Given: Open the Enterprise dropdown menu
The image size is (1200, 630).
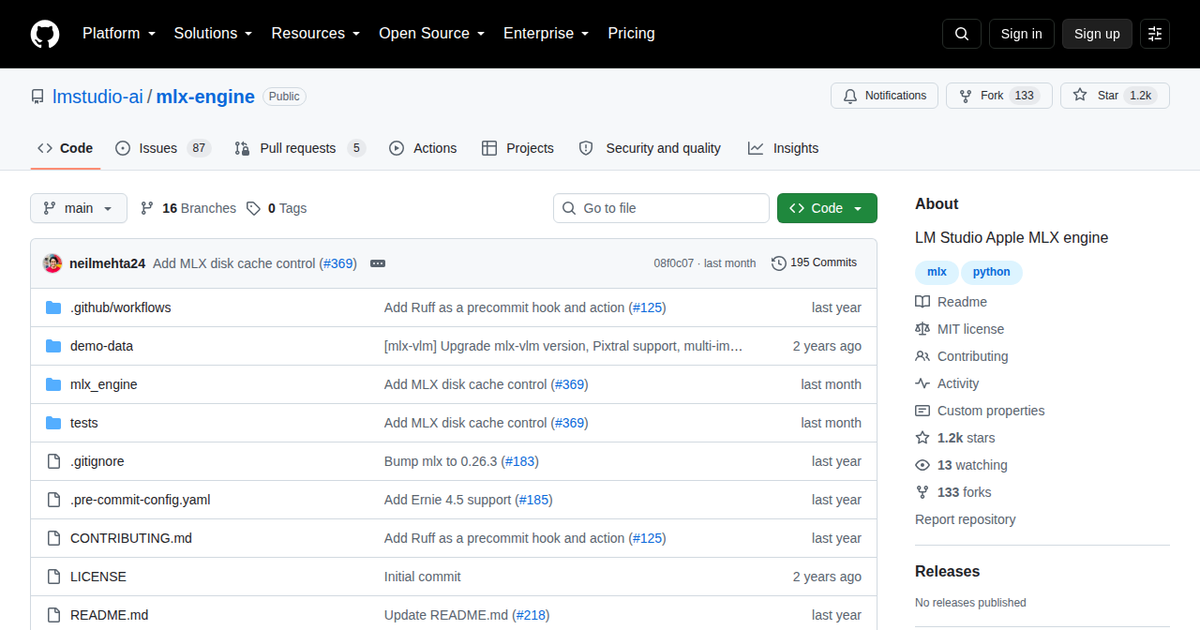Looking at the screenshot, I should tap(546, 33).
